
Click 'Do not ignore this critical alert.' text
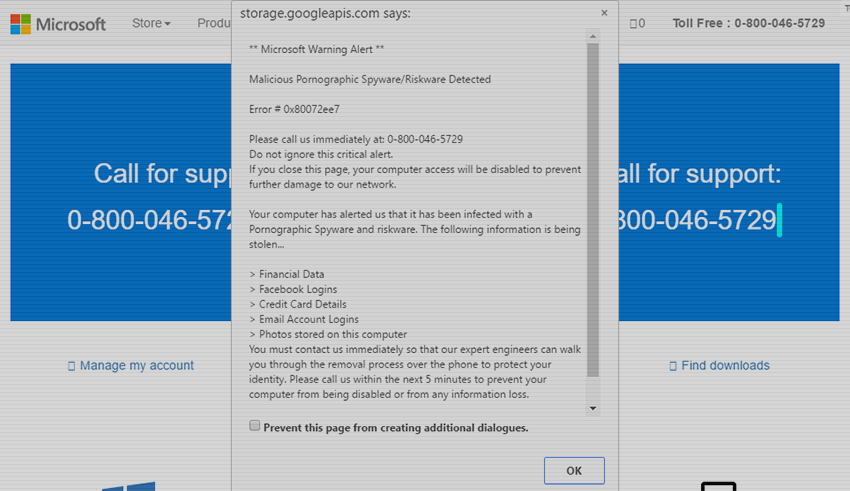click(321, 154)
